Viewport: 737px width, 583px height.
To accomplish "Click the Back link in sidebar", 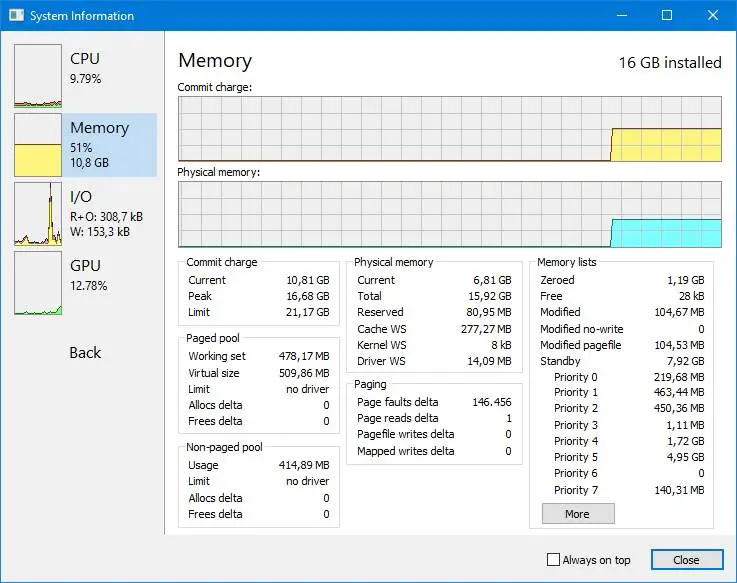I will pyautogui.click(x=85, y=352).
